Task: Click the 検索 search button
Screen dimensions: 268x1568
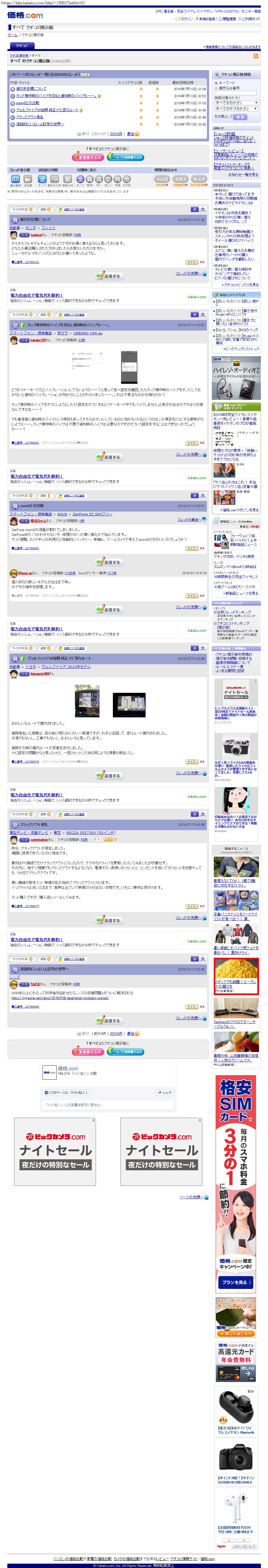Action: [240, 117]
